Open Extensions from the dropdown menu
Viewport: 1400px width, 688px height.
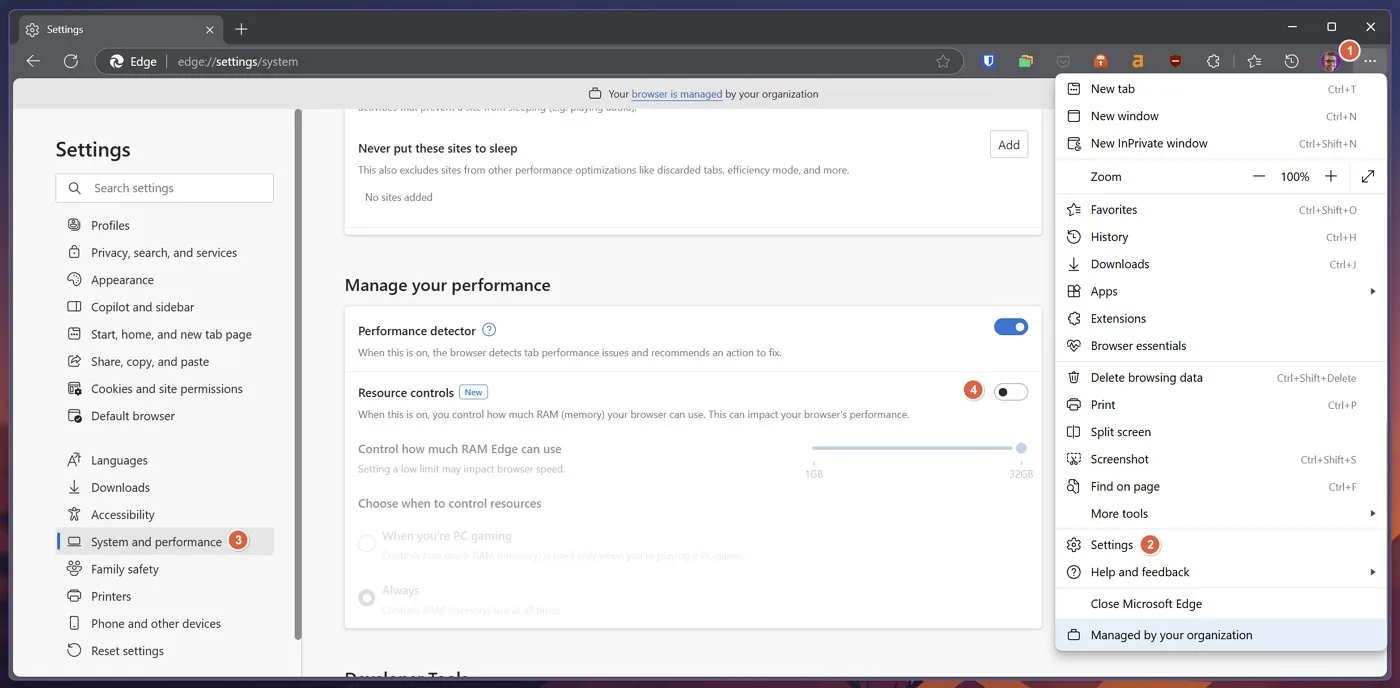coord(1221,318)
